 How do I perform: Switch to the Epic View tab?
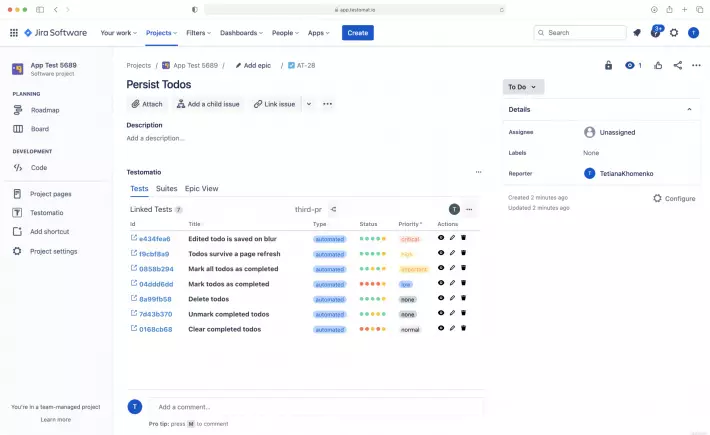(x=201, y=188)
